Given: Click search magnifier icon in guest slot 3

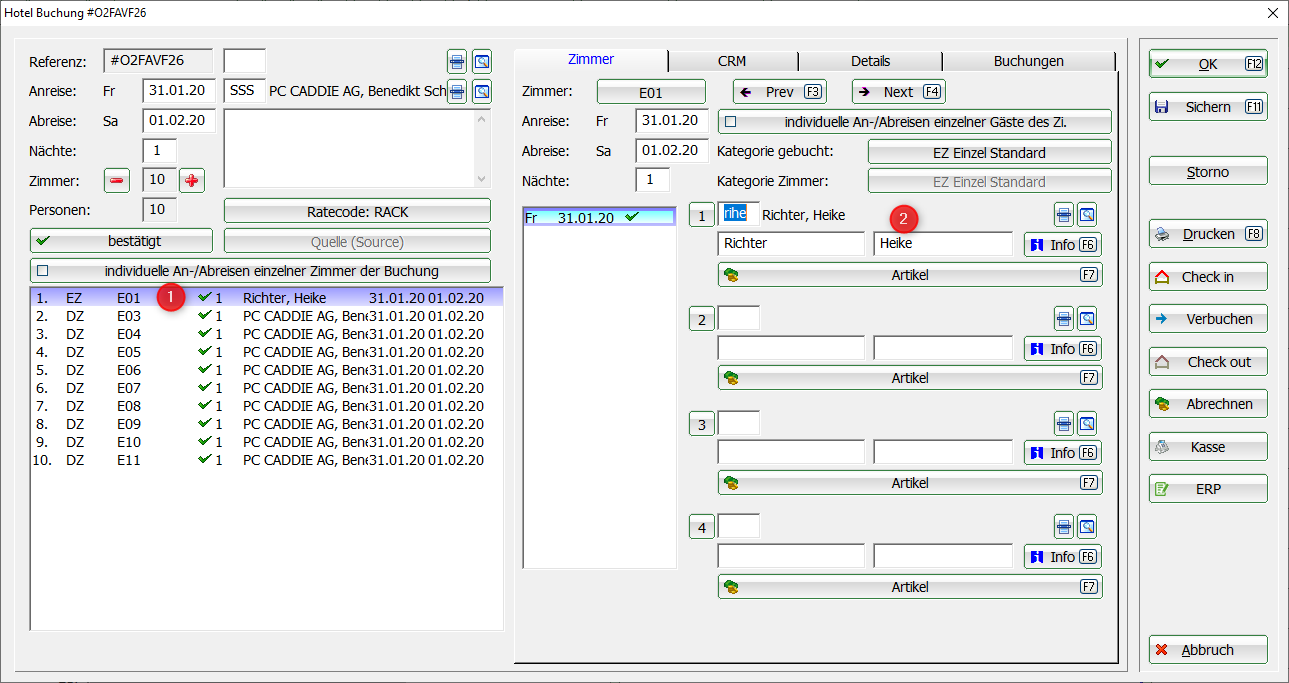Looking at the screenshot, I should (x=1087, y=423).
